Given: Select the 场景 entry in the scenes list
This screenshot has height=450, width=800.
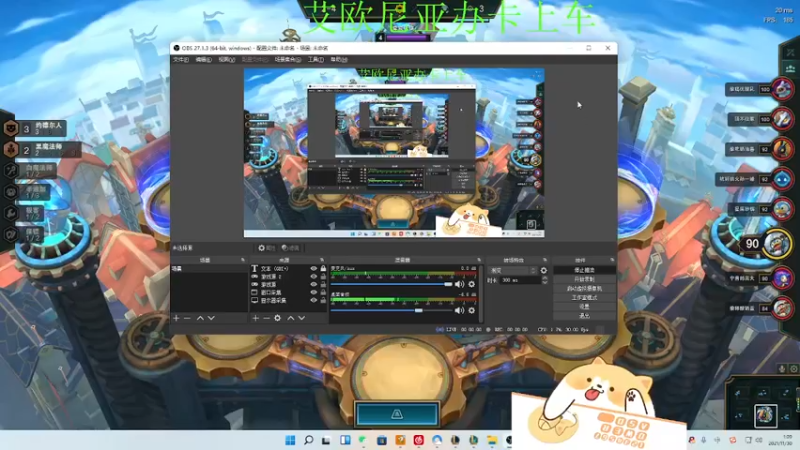Looking at the screenshot, I should click(209, 268).
